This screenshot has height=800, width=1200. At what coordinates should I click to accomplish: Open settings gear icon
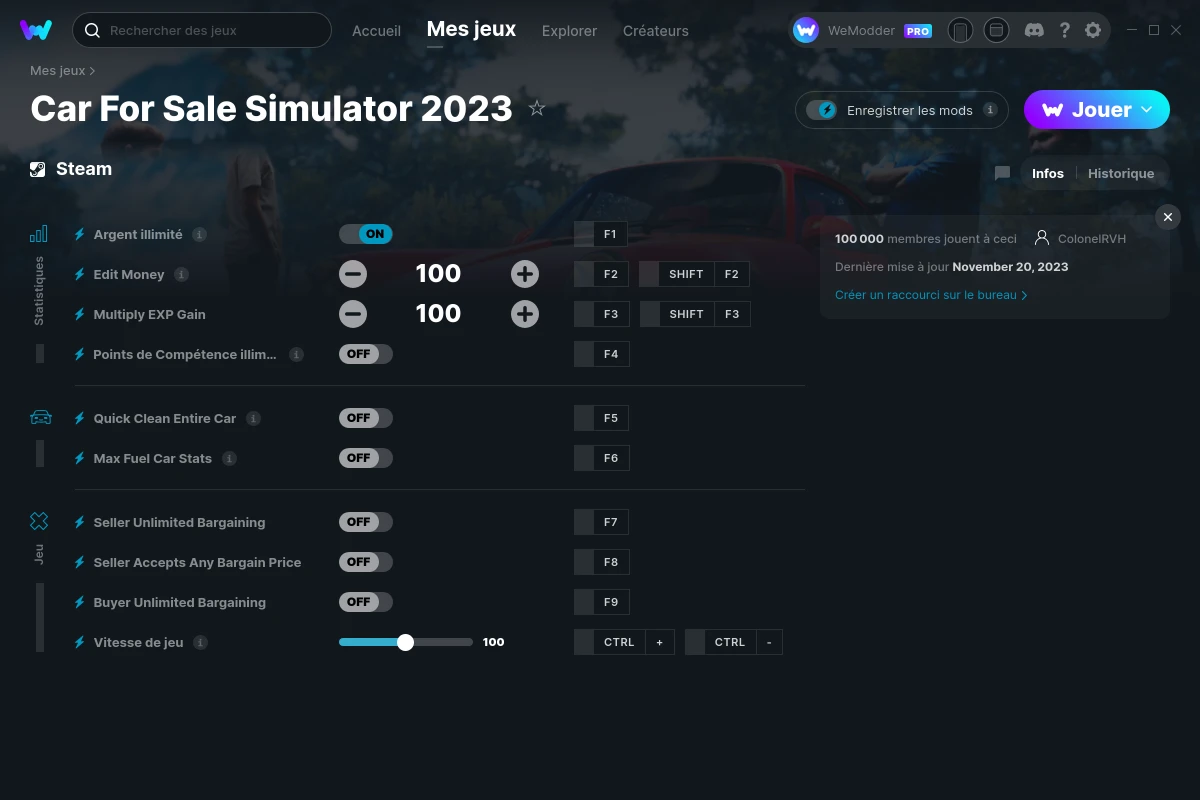(x=1093, y=30)
